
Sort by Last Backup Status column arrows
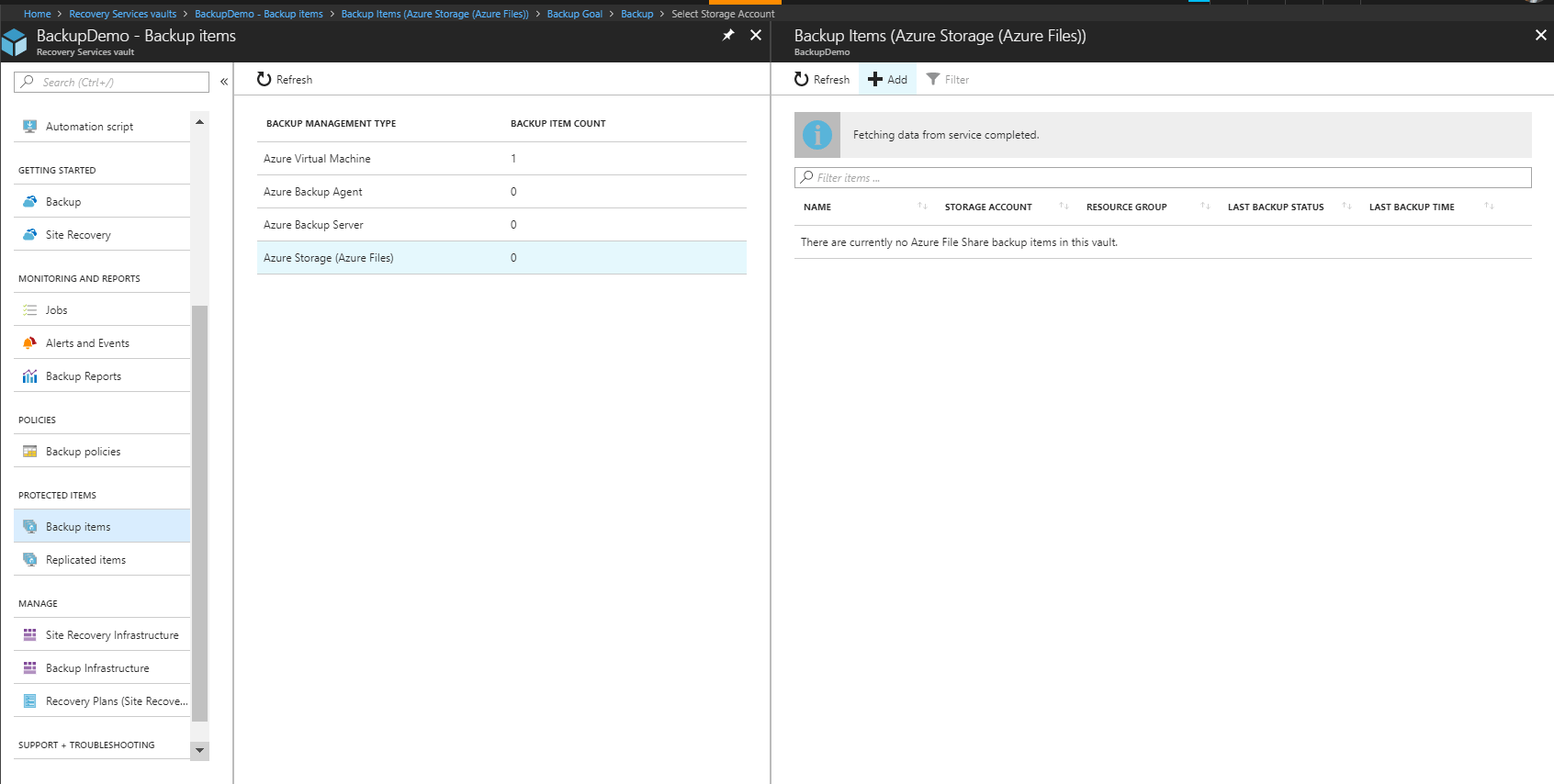pos(1346,206)
